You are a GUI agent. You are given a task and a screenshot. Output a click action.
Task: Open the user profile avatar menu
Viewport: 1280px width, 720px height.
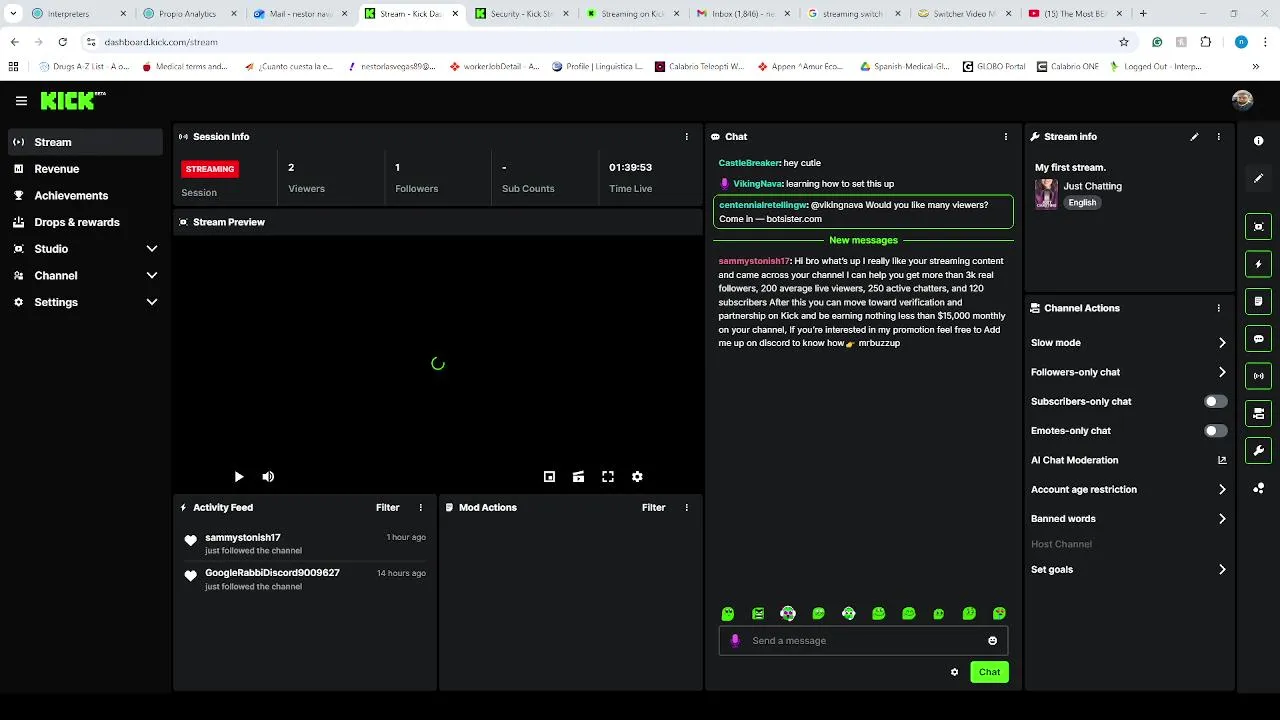click(1242, 100)
